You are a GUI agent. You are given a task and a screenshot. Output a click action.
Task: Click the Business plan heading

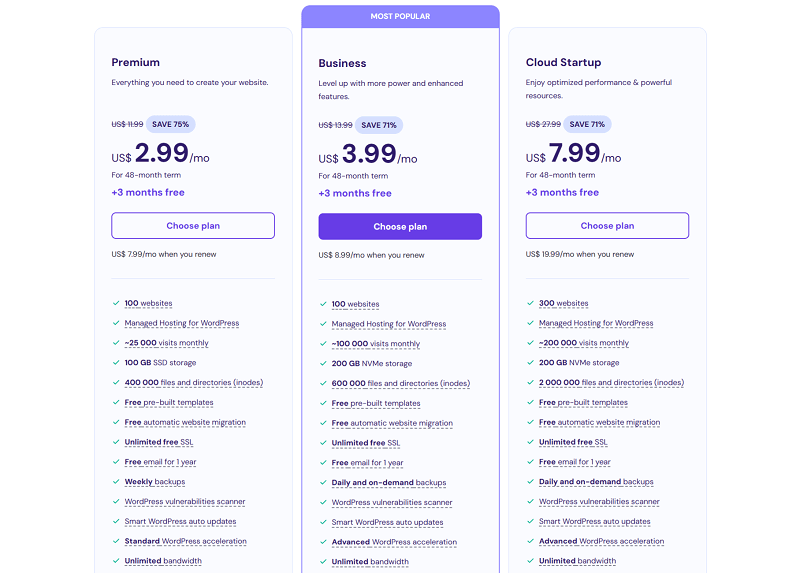pyautogui.click(x=342, y=63)
